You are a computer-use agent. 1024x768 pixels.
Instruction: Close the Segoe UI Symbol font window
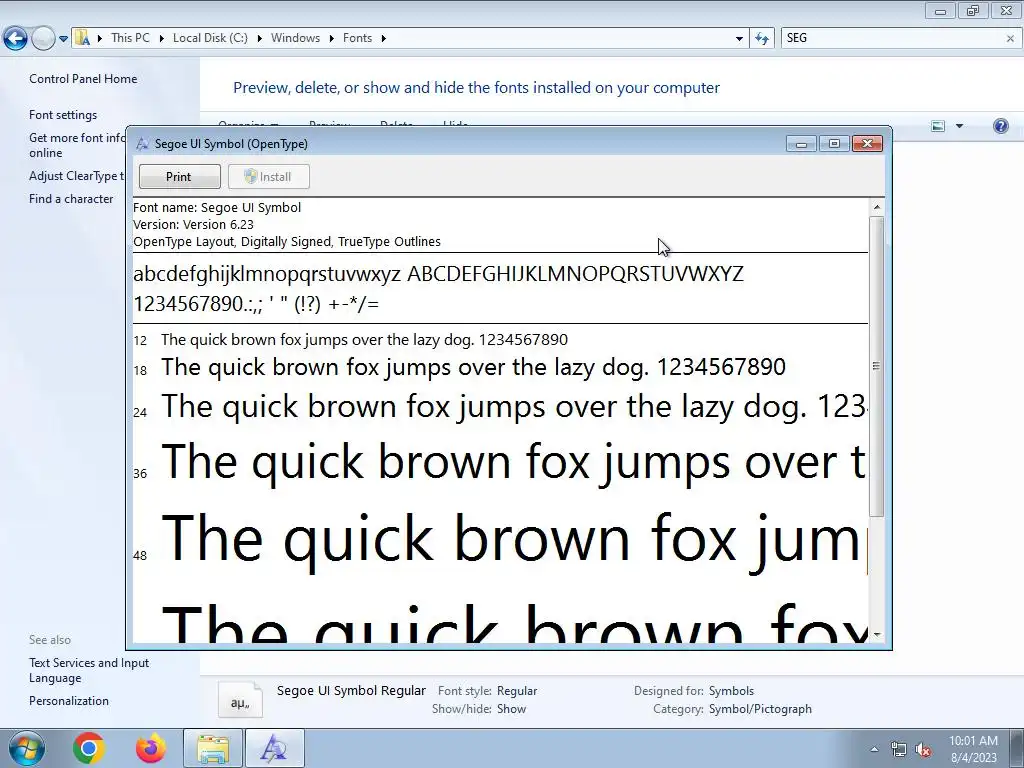(867, 144)
